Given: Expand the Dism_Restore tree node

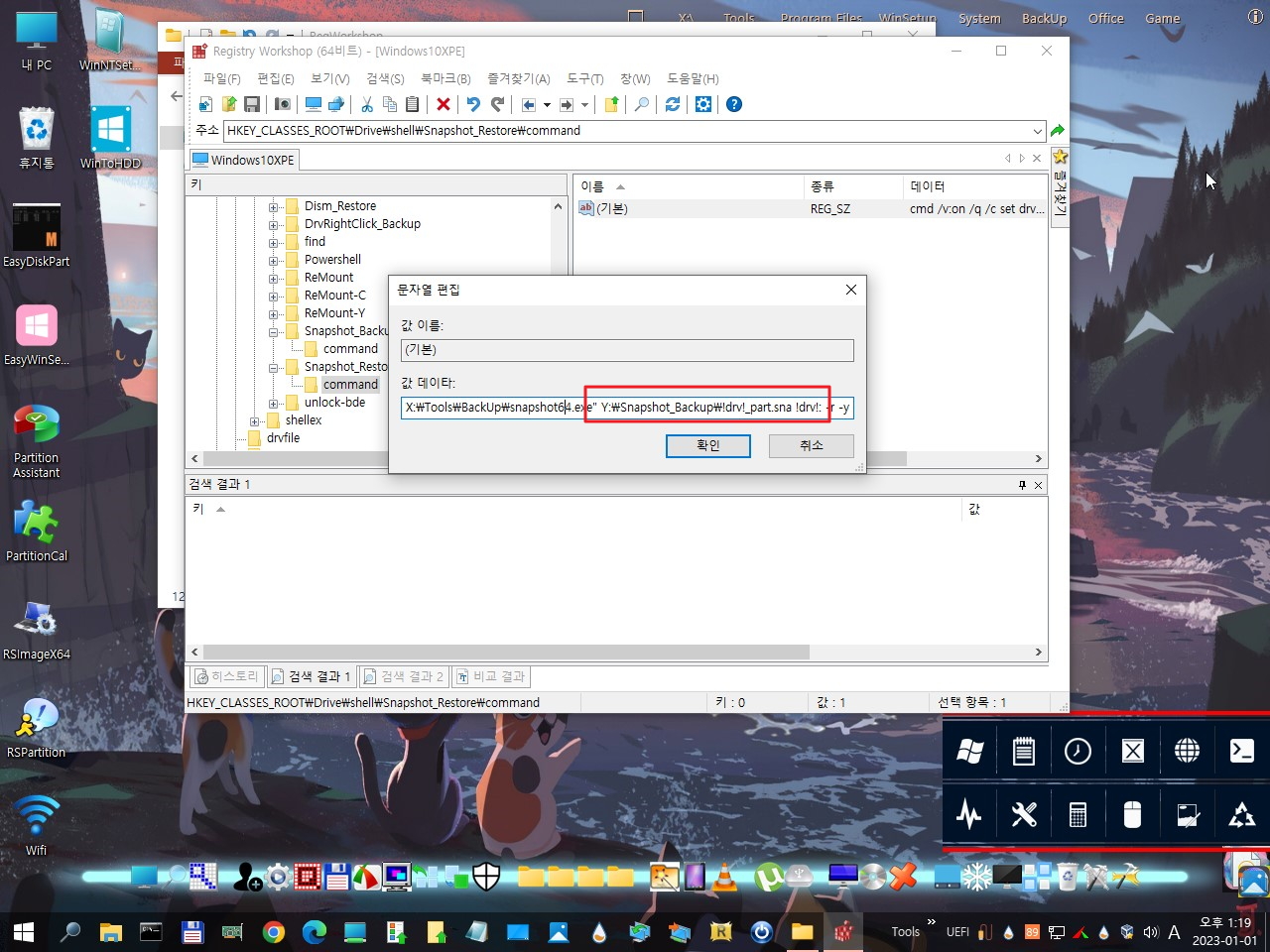Looking at the screenshot, I should point(273,206).
